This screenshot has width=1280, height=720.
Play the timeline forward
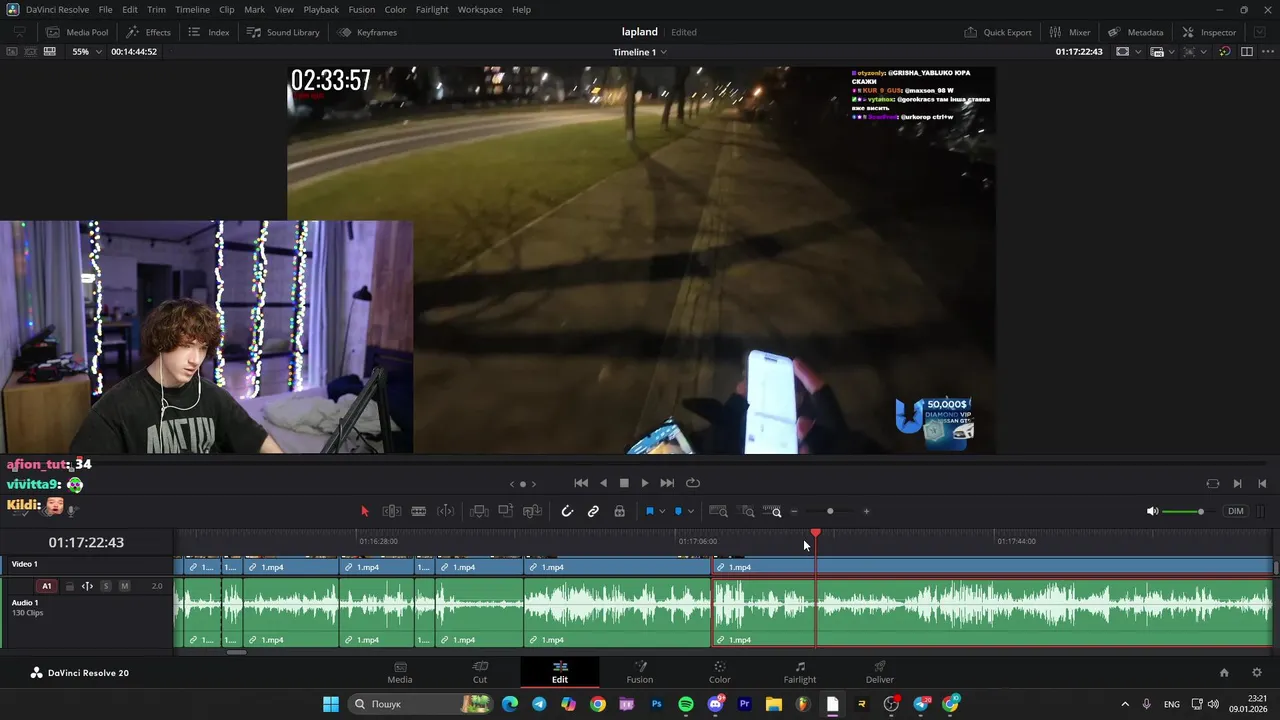click(645, 483)
